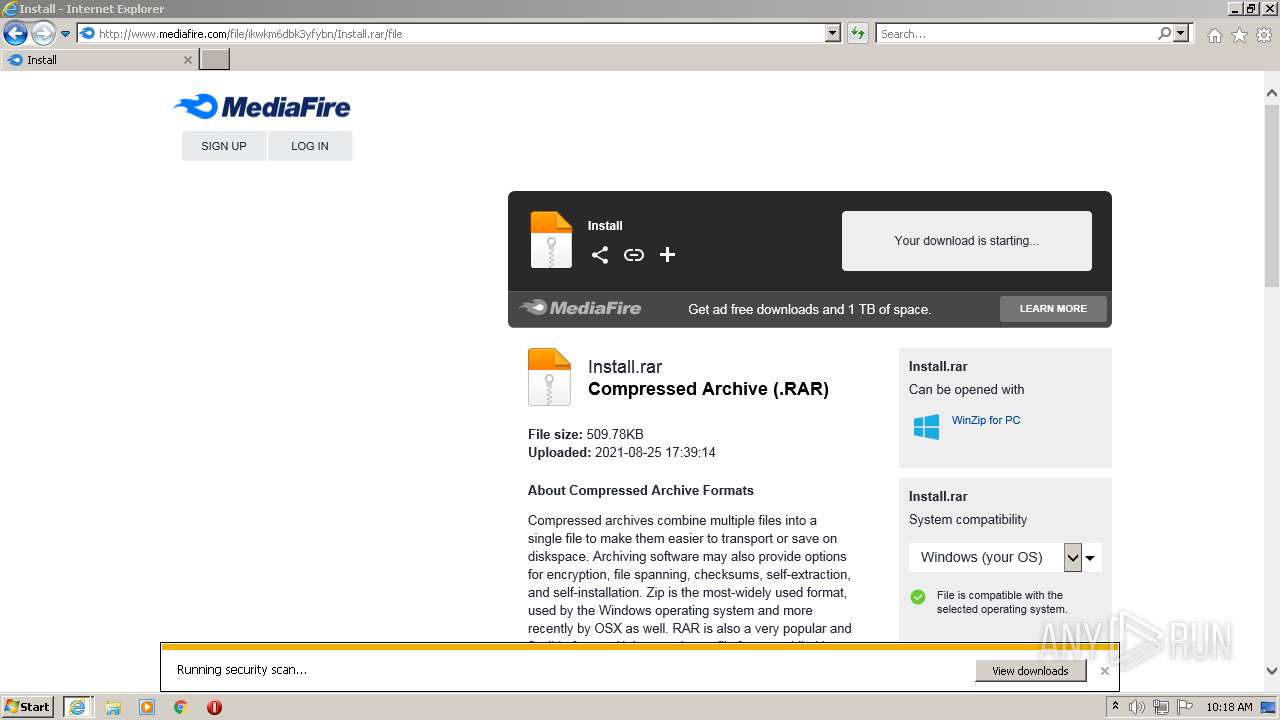Click the Share icon under Install
The image size is (1280, 720).
pos(600,255)
